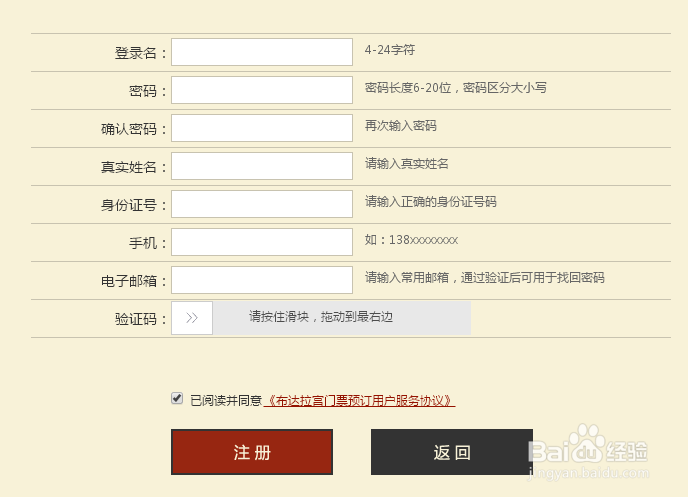
Task: Click the dark 返回 back button
Action: click(x=452, y=452)
